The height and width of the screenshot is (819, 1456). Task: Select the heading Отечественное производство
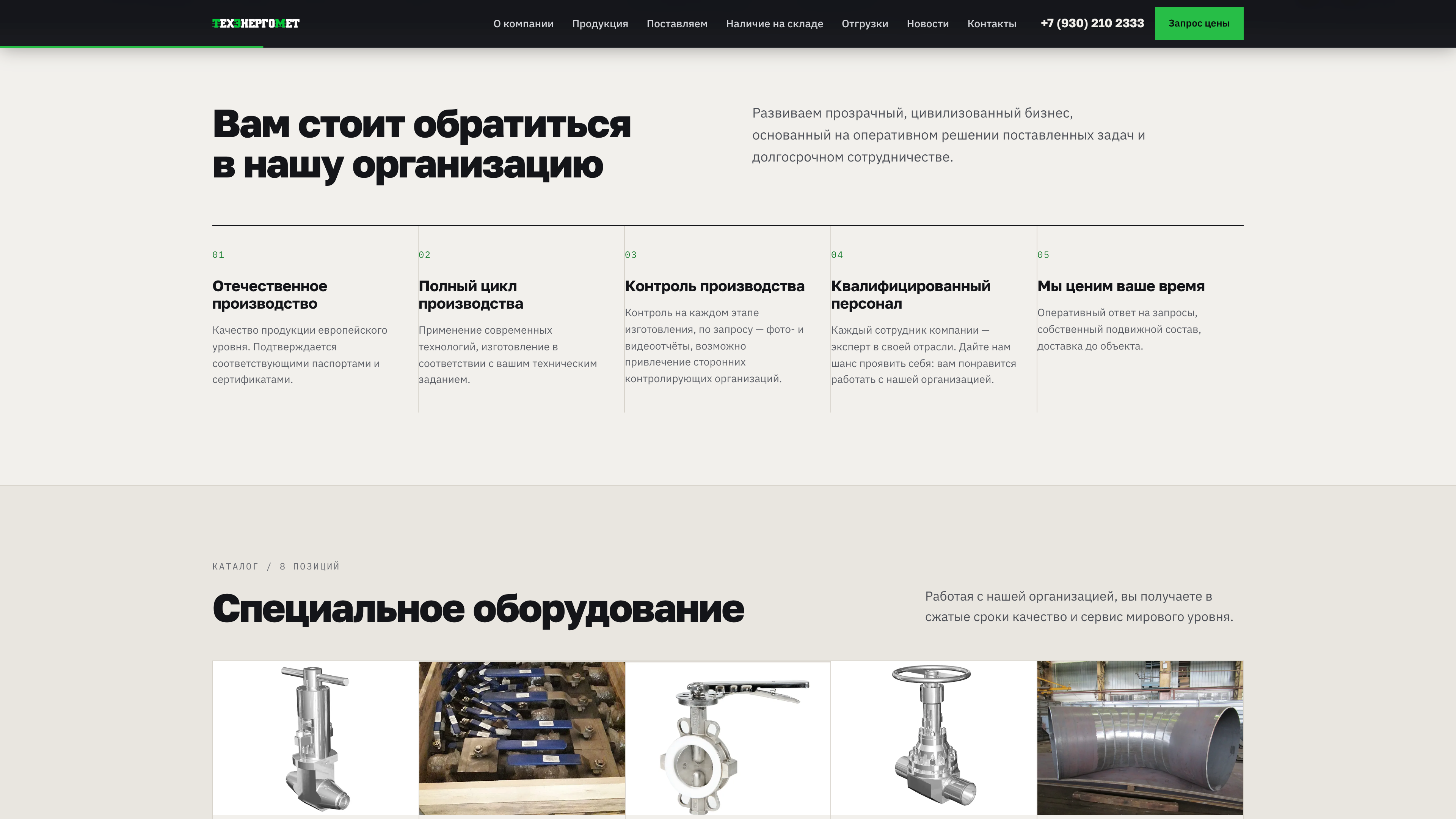coord(270,295)
